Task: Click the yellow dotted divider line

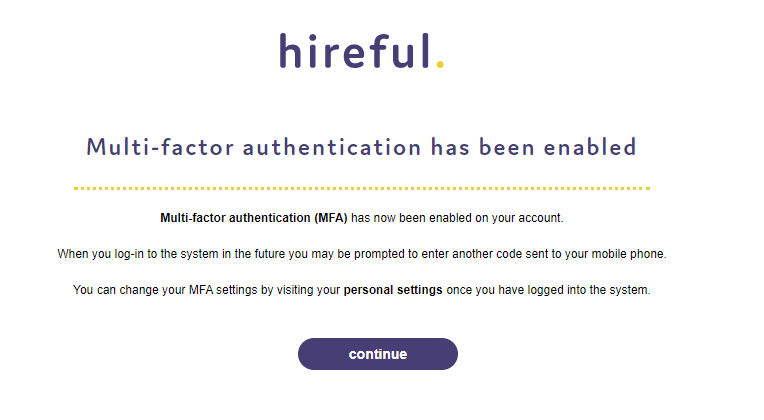Action: click(362, 188)
